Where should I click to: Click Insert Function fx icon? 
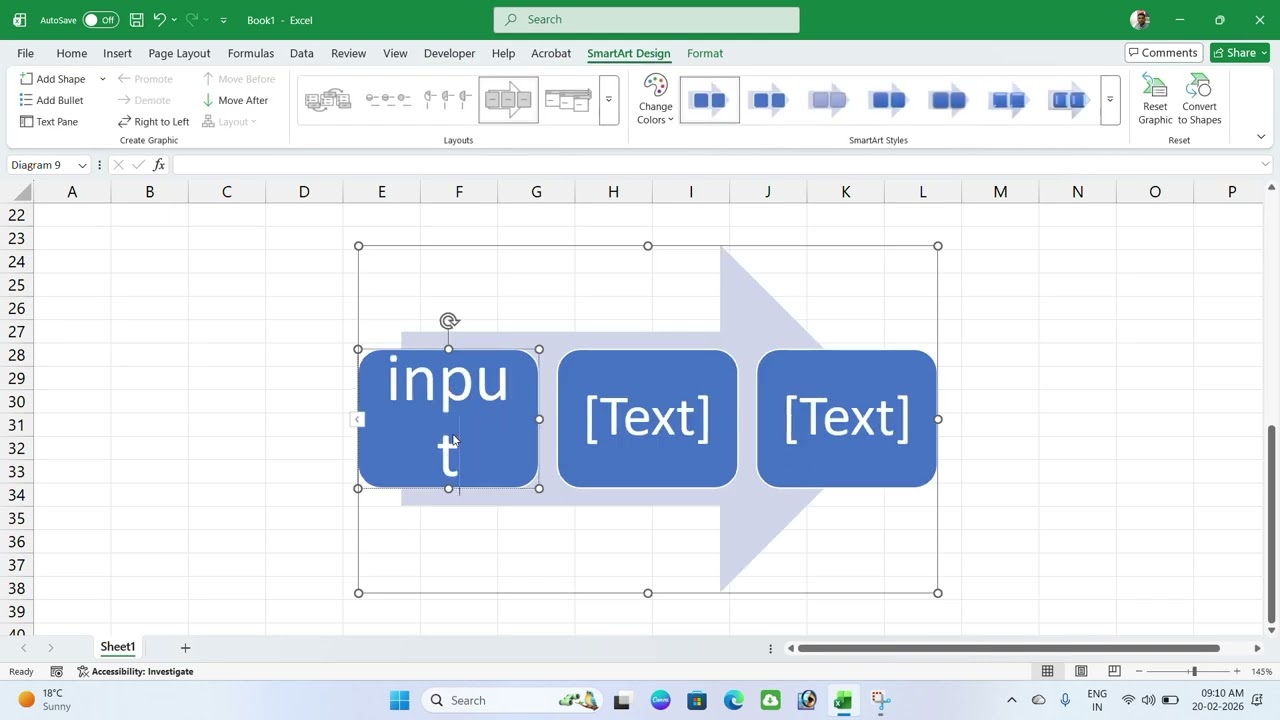(x=159, y=165)
